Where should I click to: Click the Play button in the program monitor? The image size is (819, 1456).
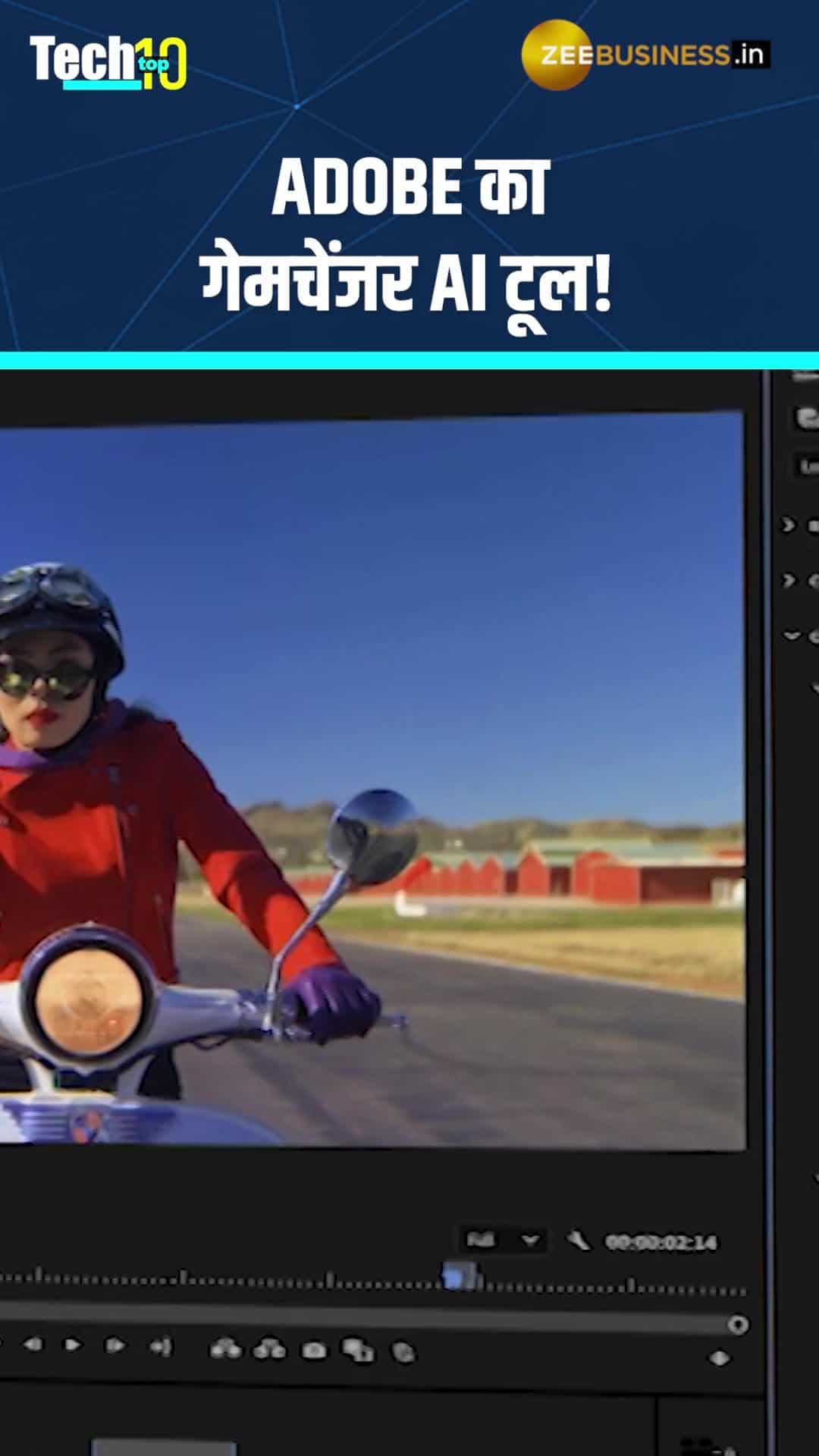tap(74, 1345)
